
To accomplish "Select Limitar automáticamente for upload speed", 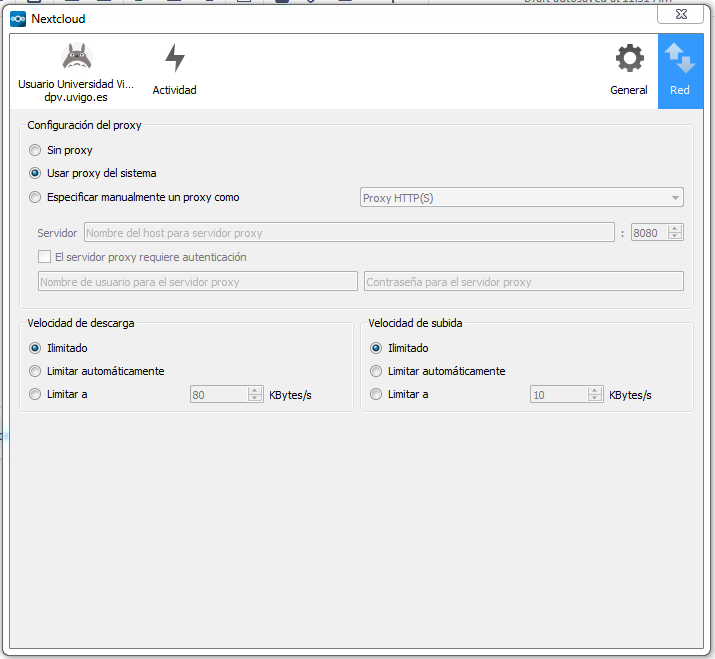I will click(x=376, y=371).
